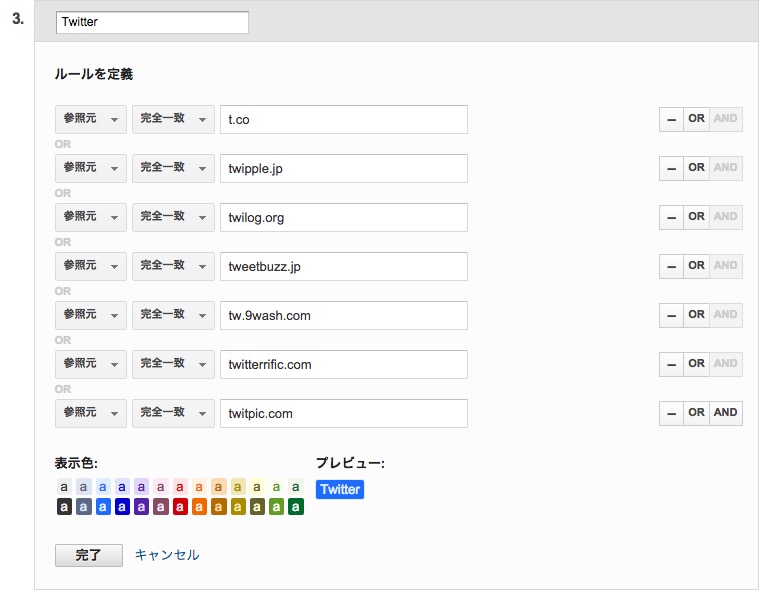This screenshot has height=594, width=765.
Task: Open 参照元 dropdown in the tw.9wash.com row
Action: tap(91, 316)
